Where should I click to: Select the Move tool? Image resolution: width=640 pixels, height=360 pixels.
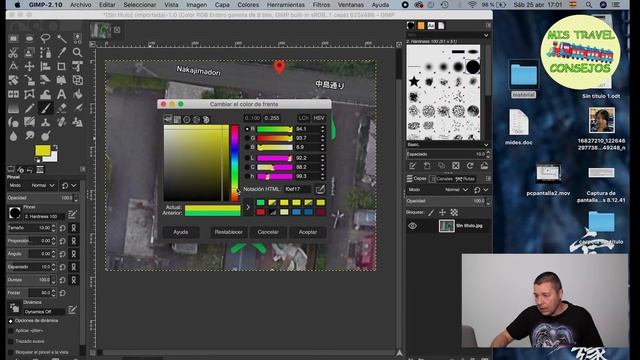pyautogui.click(x=29, y=67)
